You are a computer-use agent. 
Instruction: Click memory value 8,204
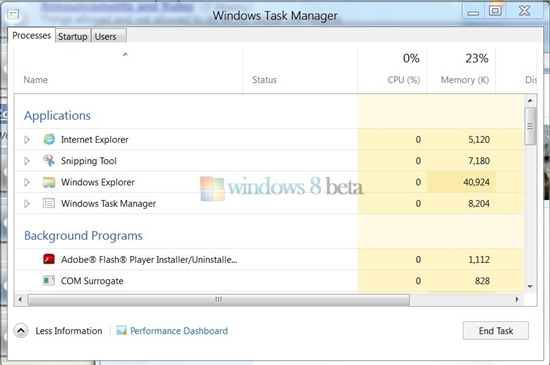coord(479,204)
